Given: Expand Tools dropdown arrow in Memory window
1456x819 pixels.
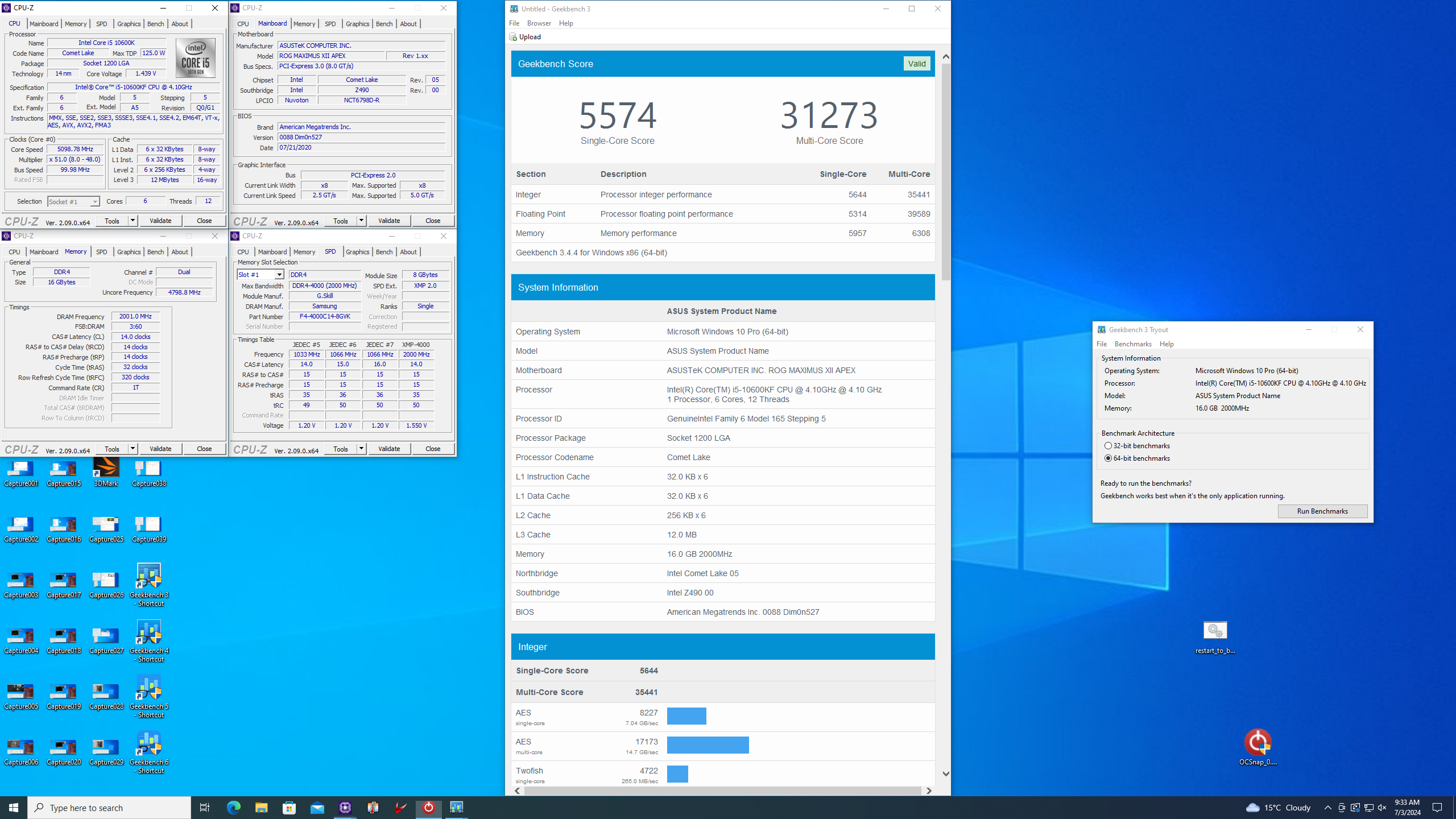Looking at the screenshot, I should 133,449.
